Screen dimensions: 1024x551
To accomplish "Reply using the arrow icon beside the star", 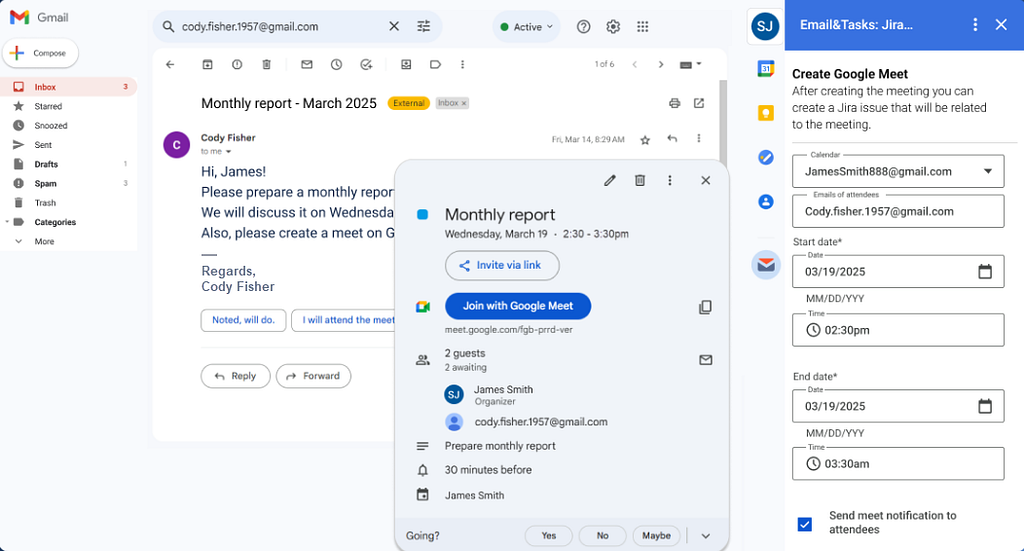I will tap(672, 138).
